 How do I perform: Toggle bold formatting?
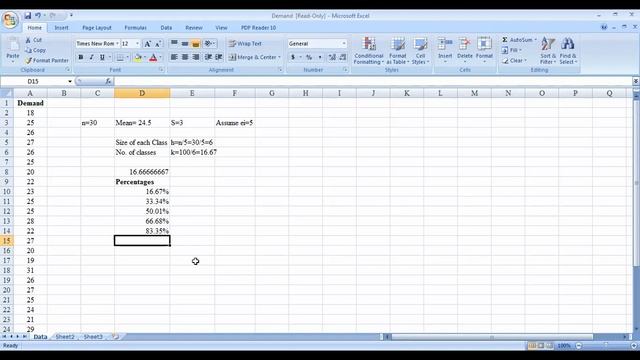(80, 57)
